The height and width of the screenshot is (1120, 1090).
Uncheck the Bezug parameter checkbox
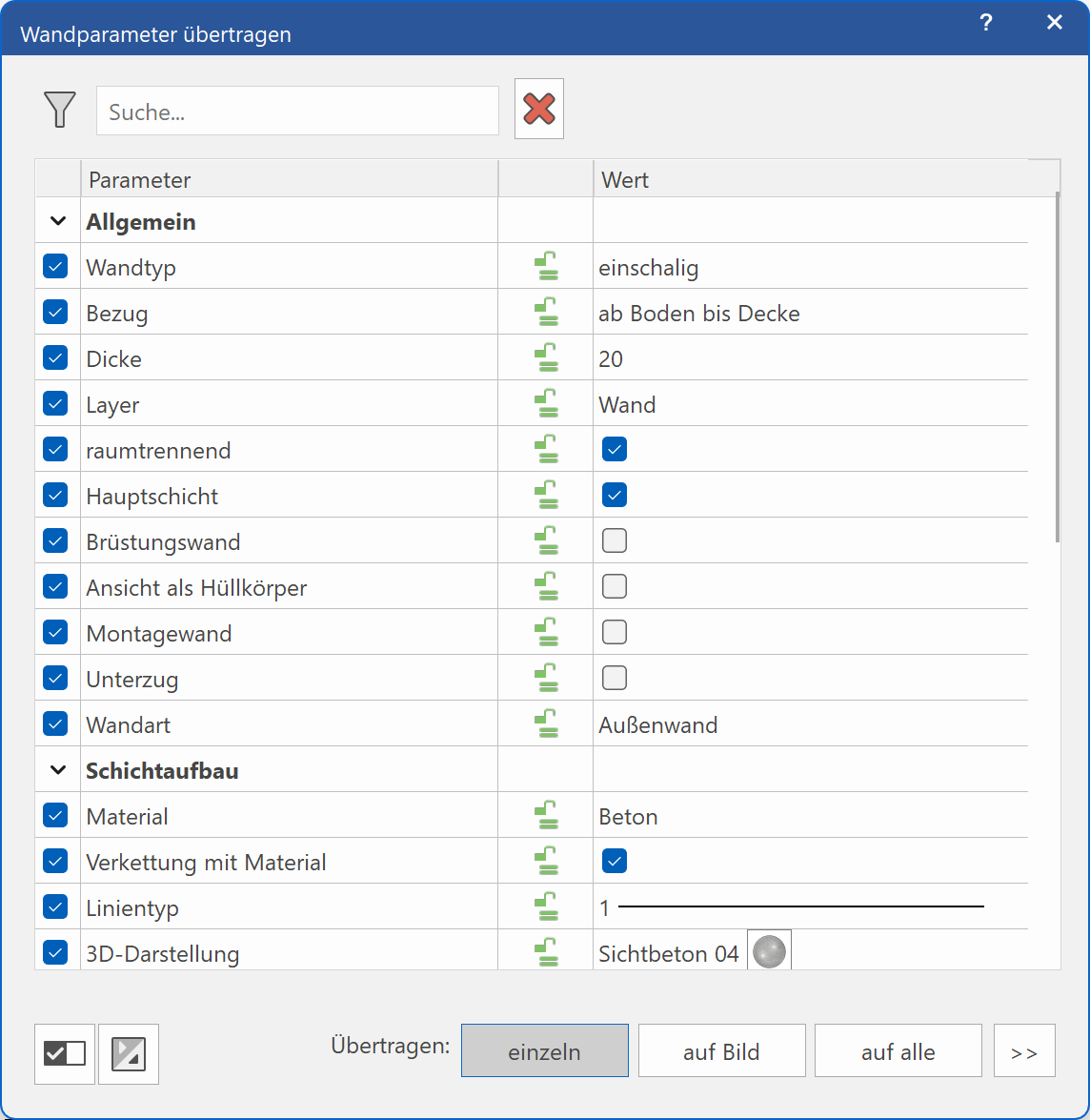(55, 312)
